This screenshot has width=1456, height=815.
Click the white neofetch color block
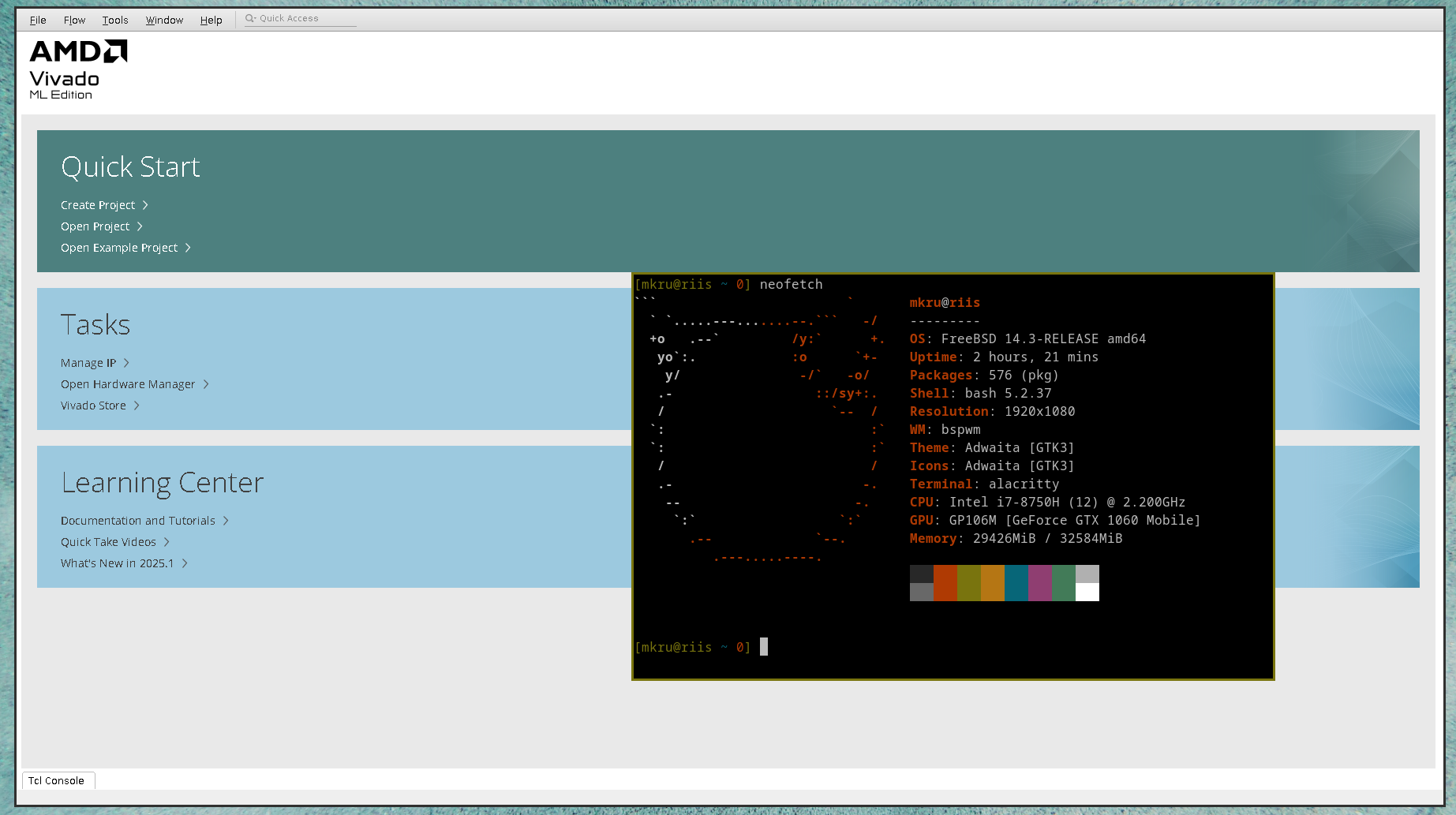[1087, 593]
